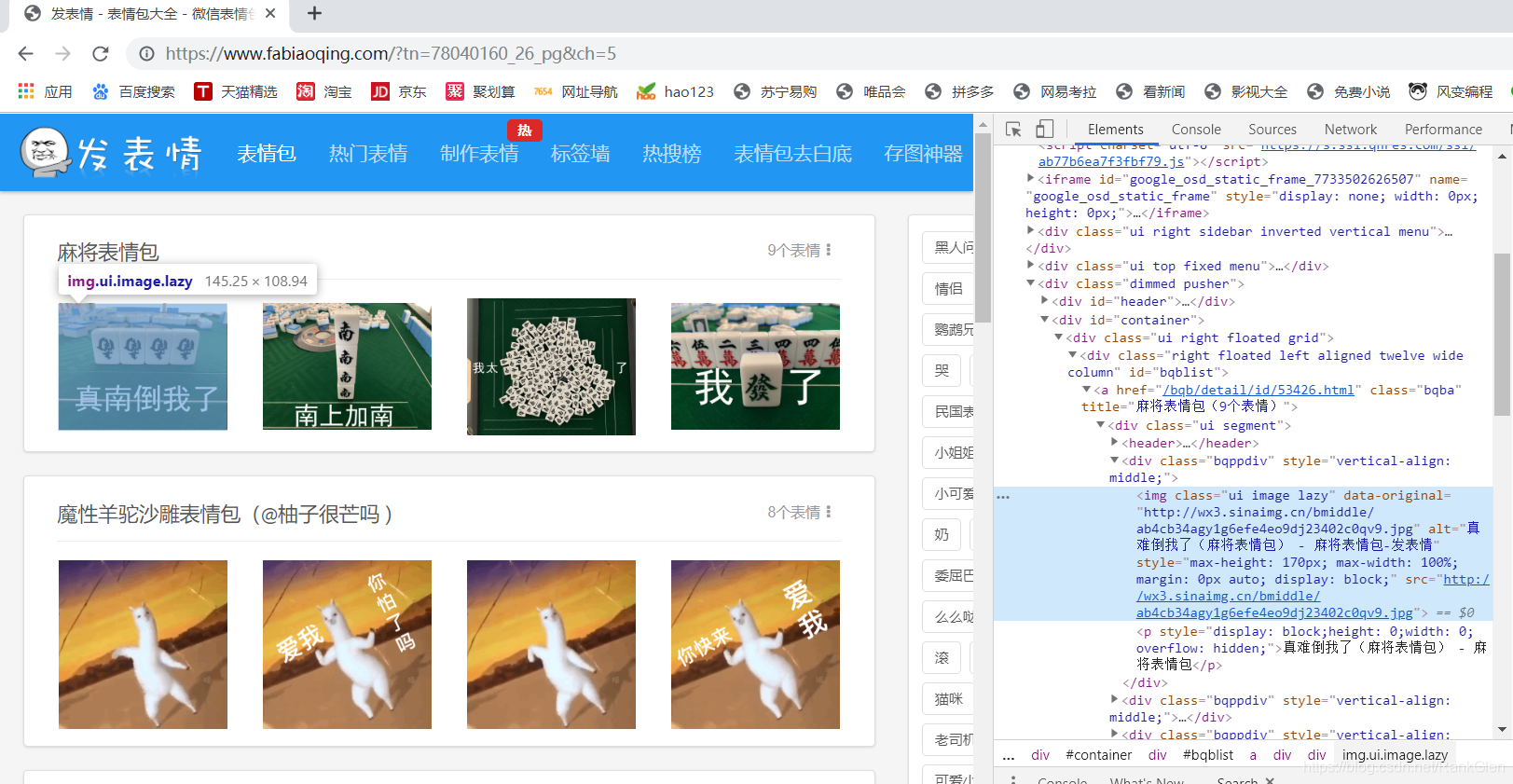This screenshot has height=784, width=1513.
Task: Click the 情侣 tag button
Action: [948, 289]
